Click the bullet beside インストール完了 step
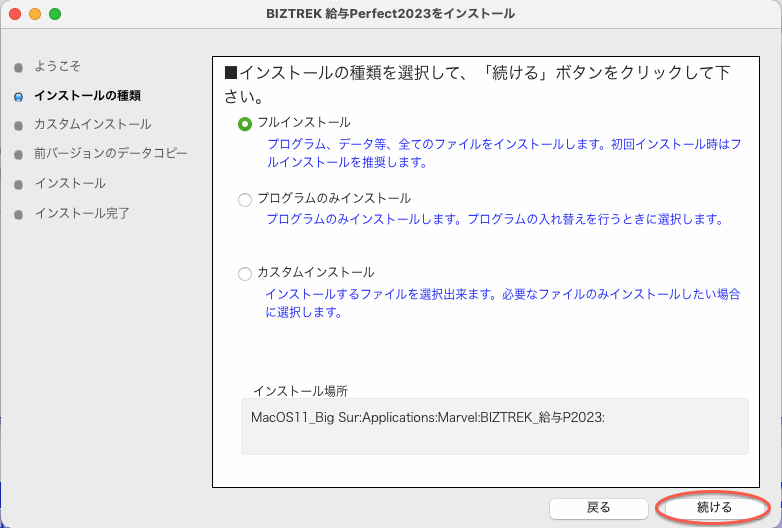 pyautogui.click(x=17, y=214)
